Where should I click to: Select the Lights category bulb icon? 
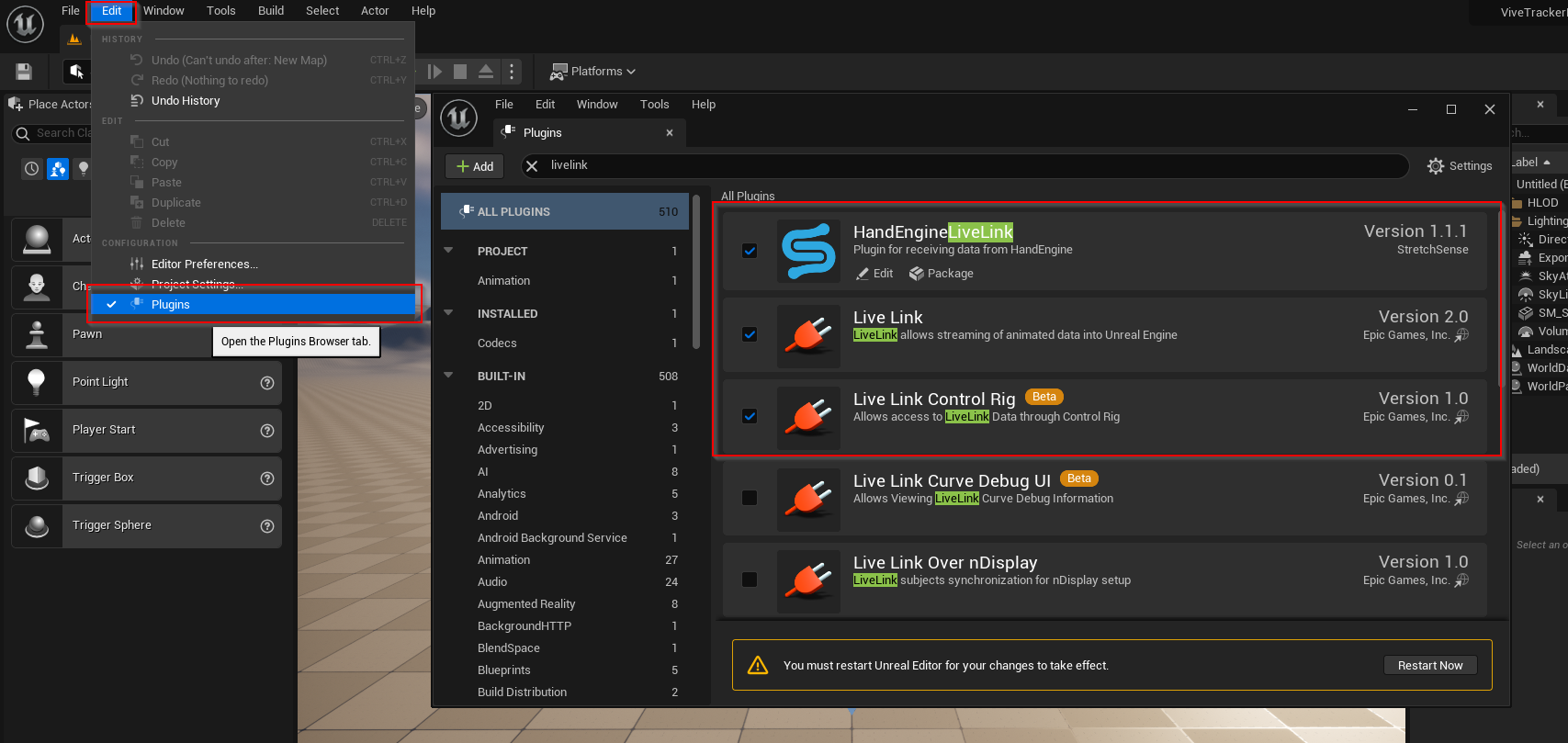point(84,169)
